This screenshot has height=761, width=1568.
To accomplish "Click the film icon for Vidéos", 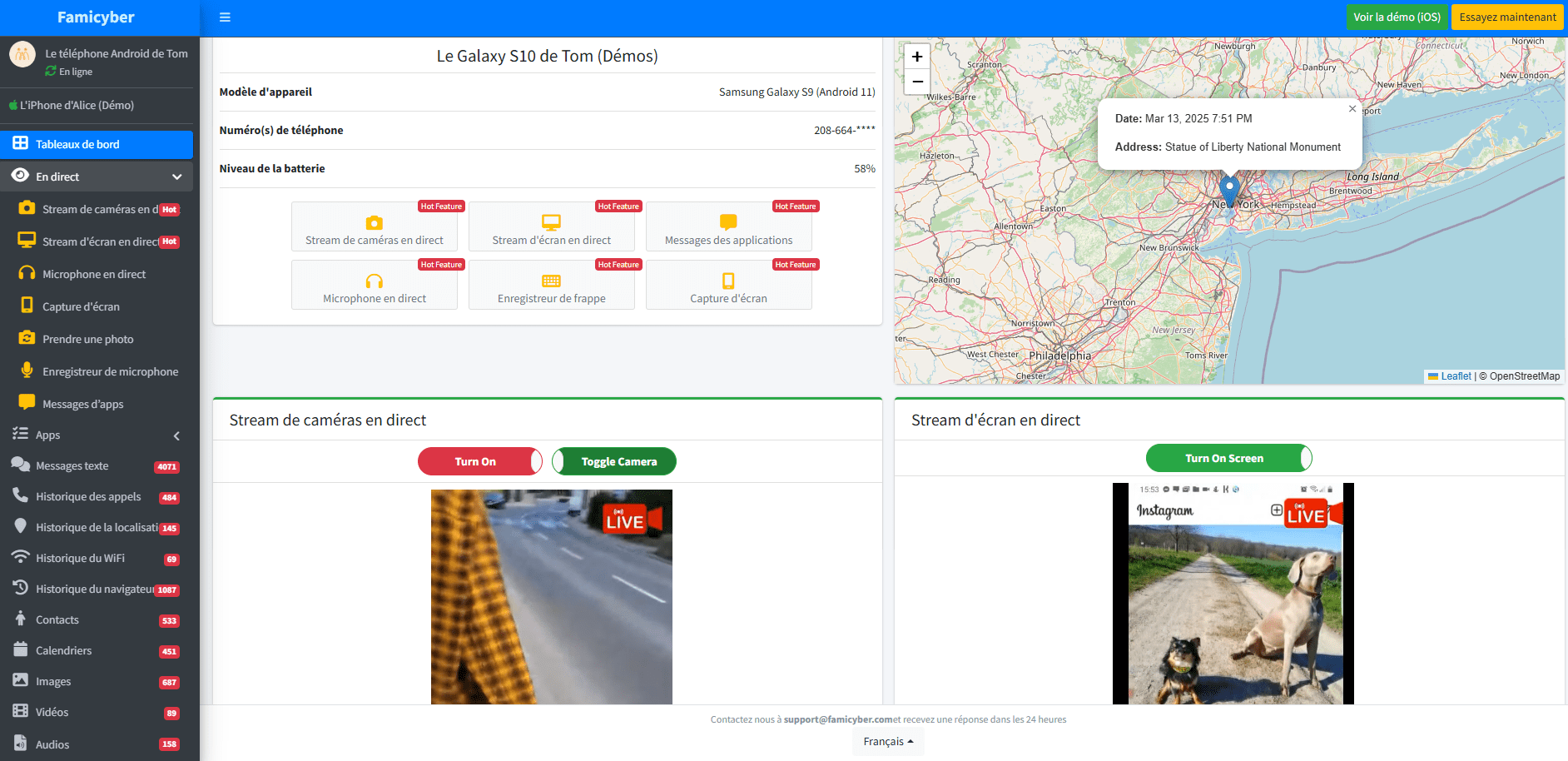I will tap(20, 711).
